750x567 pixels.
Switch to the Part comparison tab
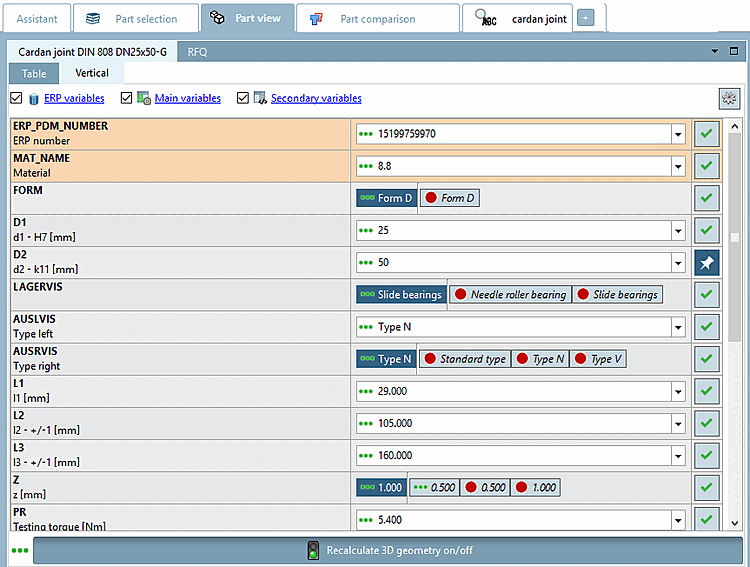pyautogui.click(x=378, y=19)
